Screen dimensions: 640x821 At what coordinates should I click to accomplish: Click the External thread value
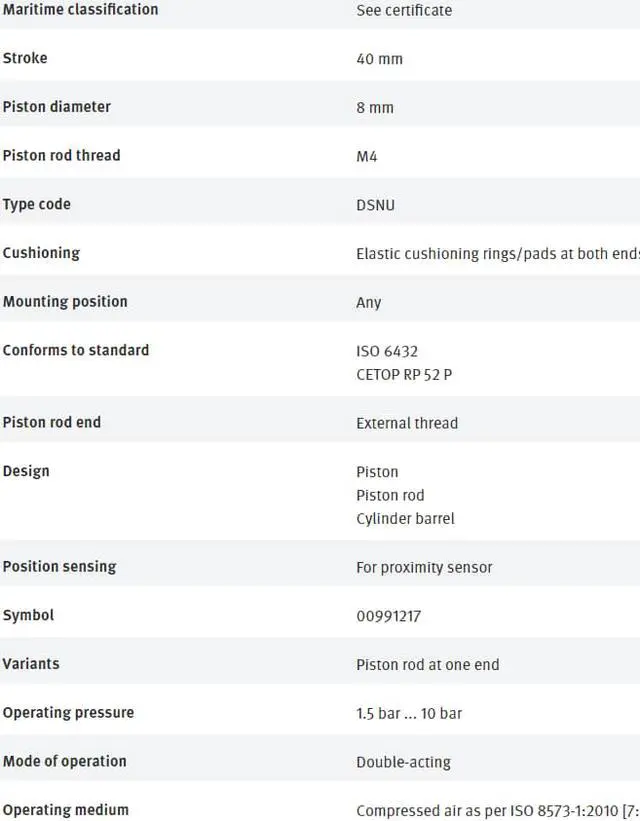[x=407, y=423]
